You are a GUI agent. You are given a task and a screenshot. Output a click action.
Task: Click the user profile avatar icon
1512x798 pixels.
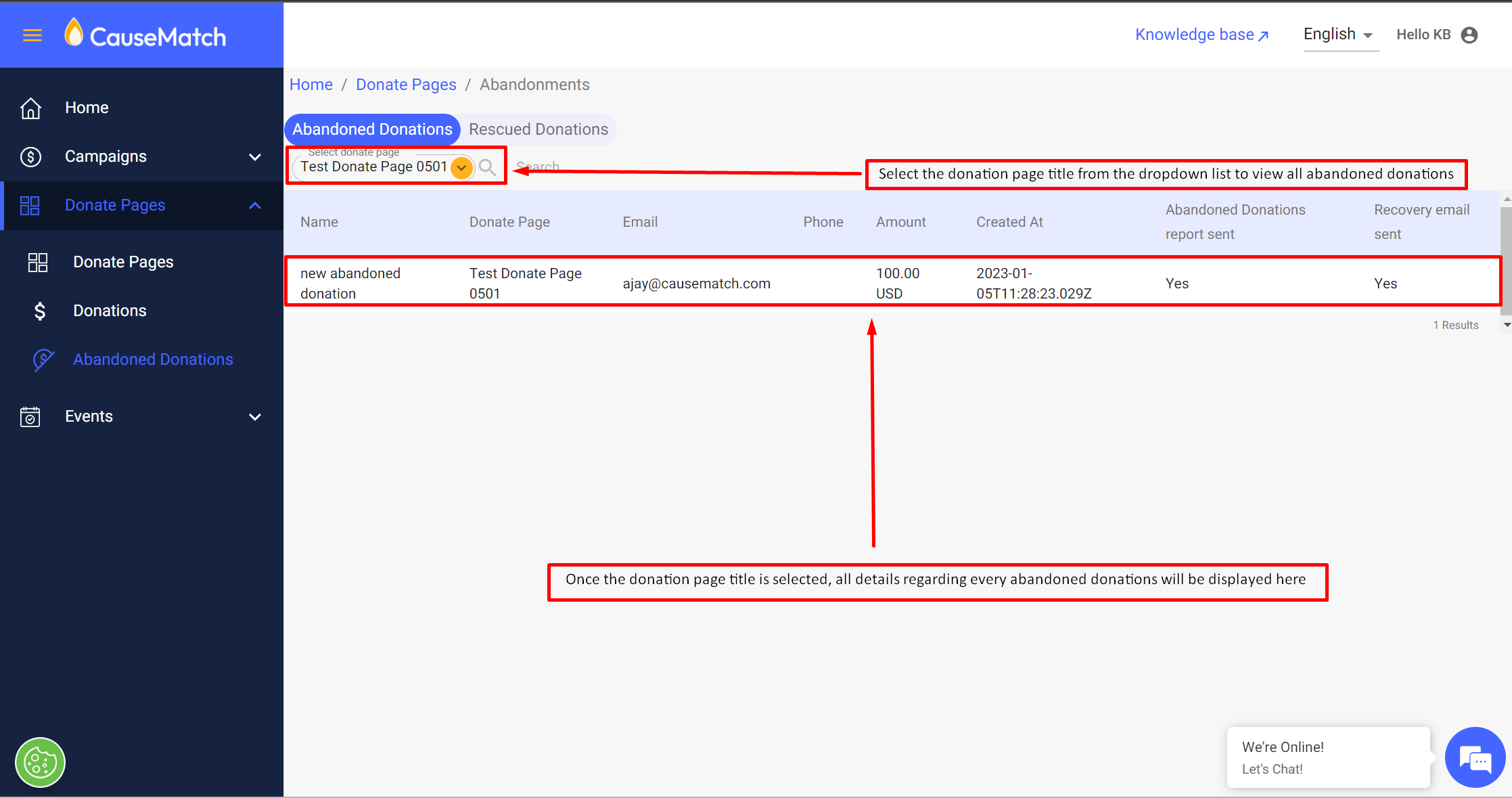1469,35
